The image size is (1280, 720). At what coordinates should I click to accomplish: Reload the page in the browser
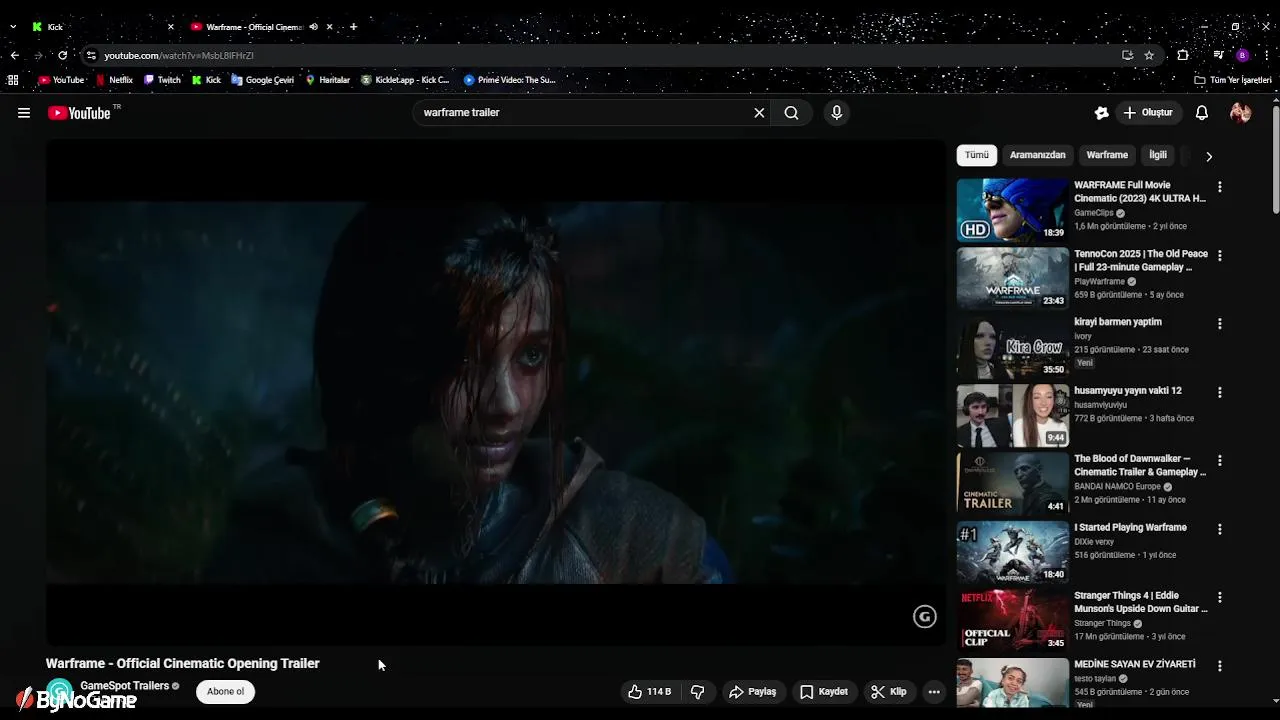(x=63, y=55)
